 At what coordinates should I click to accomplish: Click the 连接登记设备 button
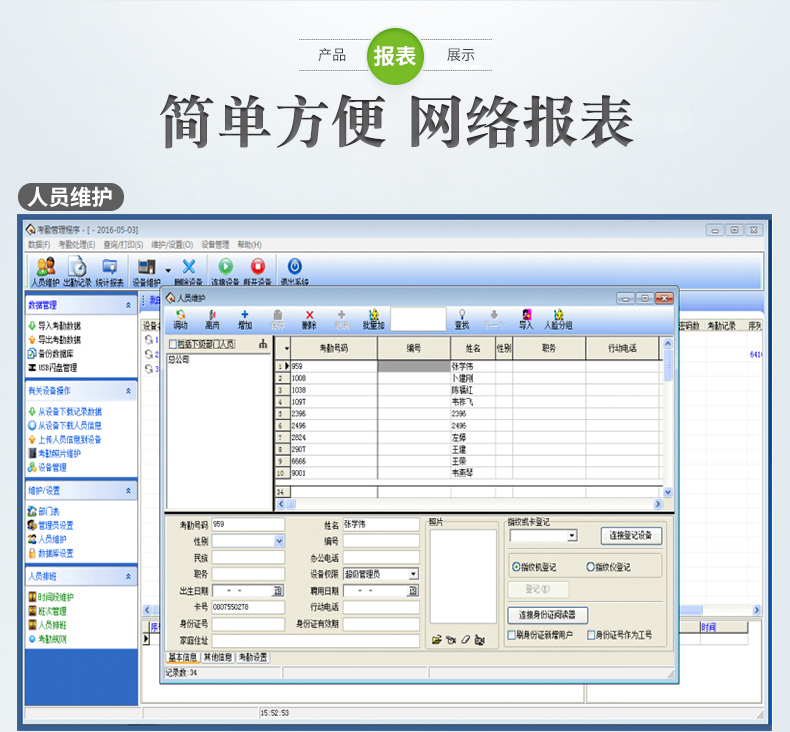click(x=631, y=536)
